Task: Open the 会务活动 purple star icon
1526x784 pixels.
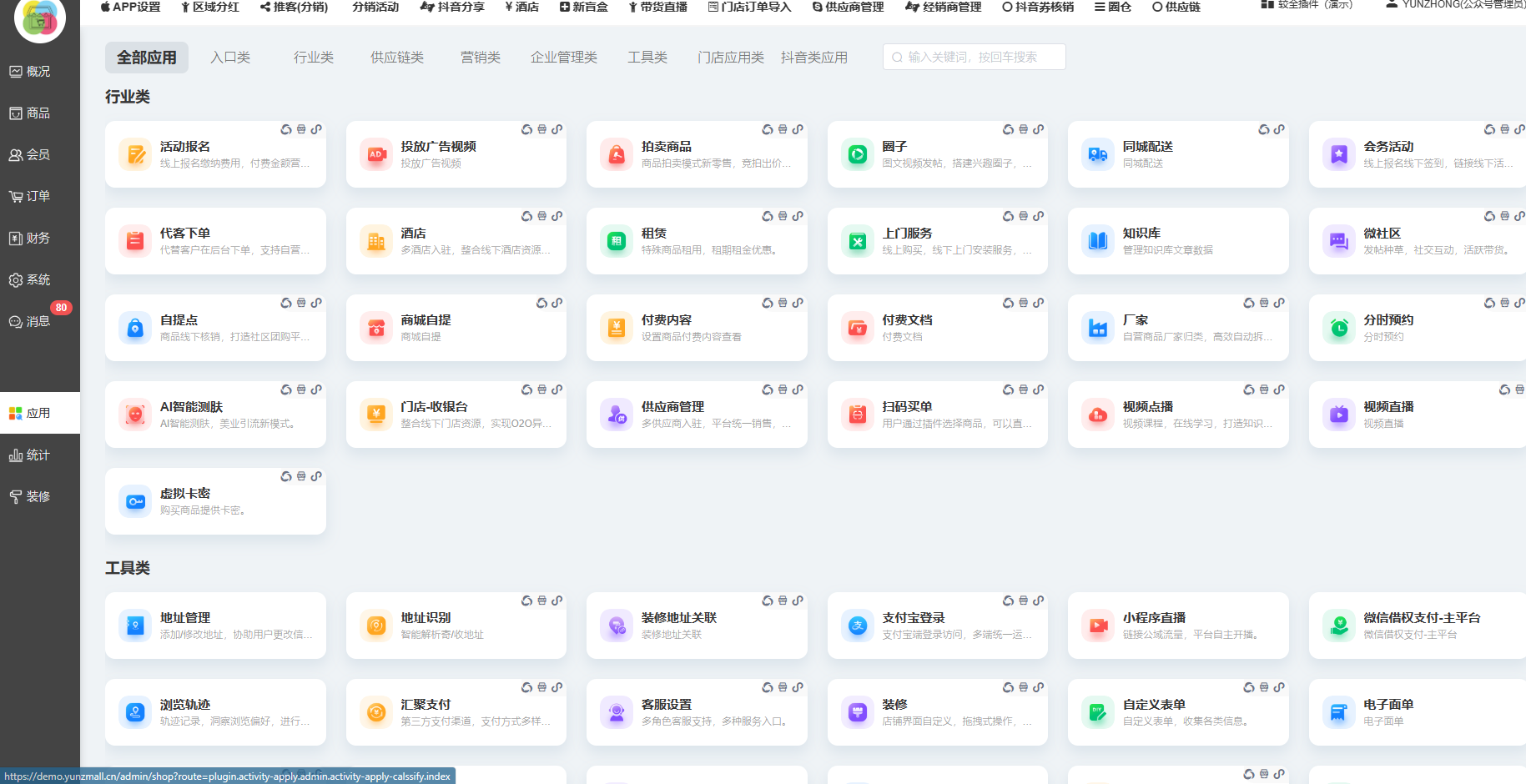Action: tap(1339, 154)
